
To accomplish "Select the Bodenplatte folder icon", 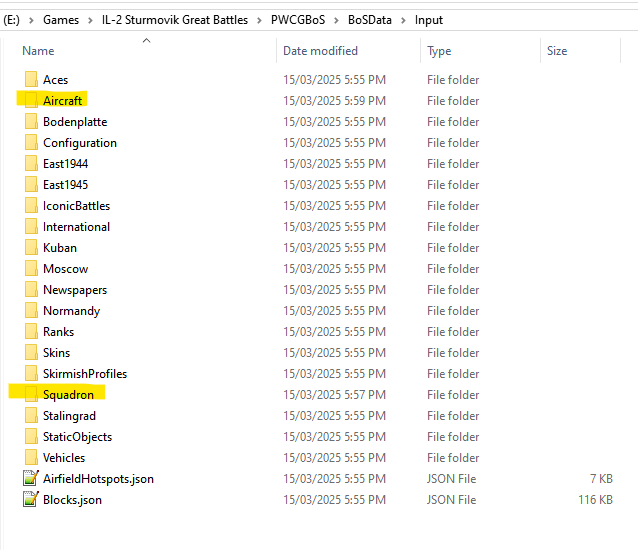I will point(31,122).
